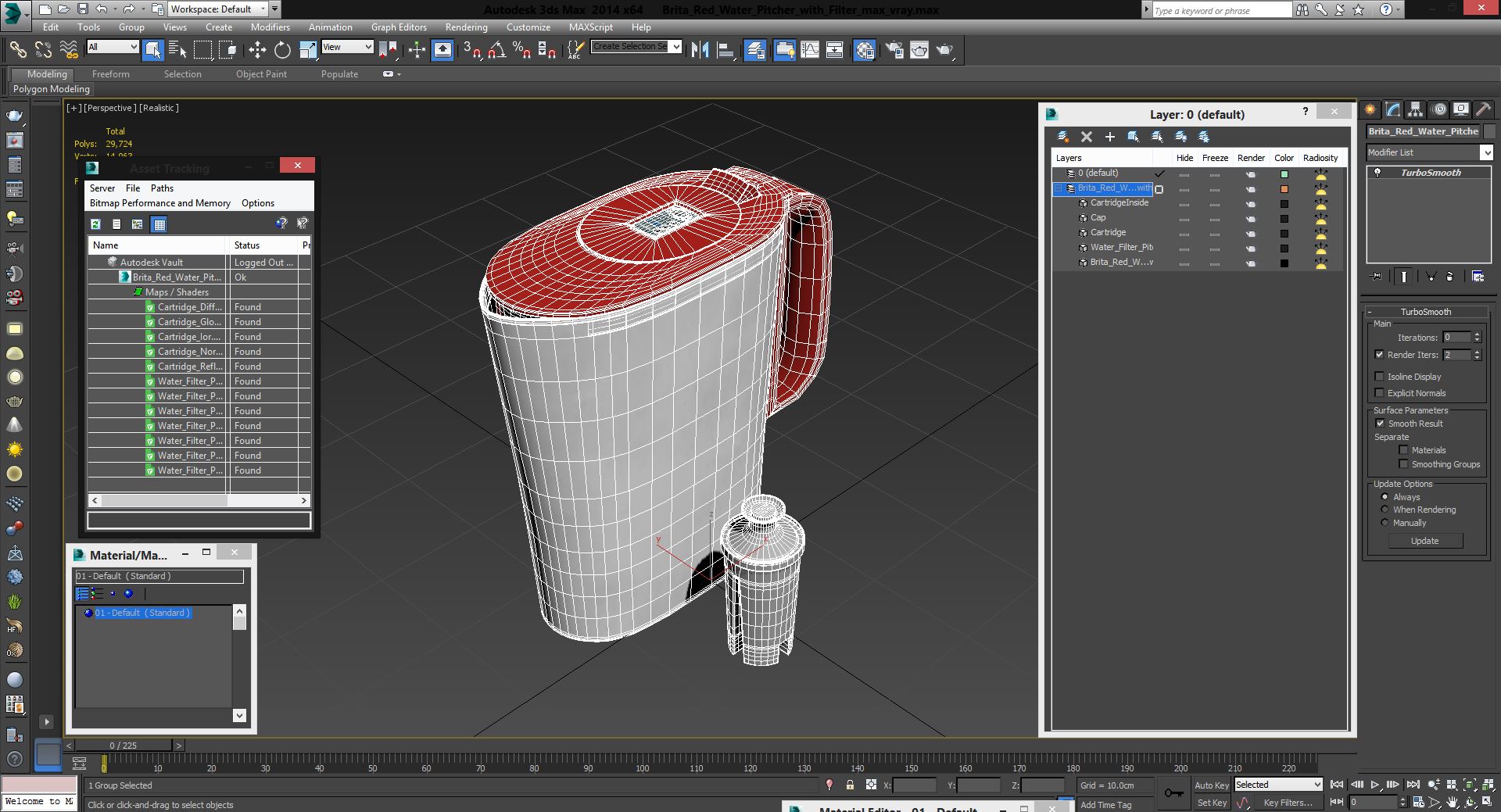Open Create Selection Set dropdown

tap(676, 47)
